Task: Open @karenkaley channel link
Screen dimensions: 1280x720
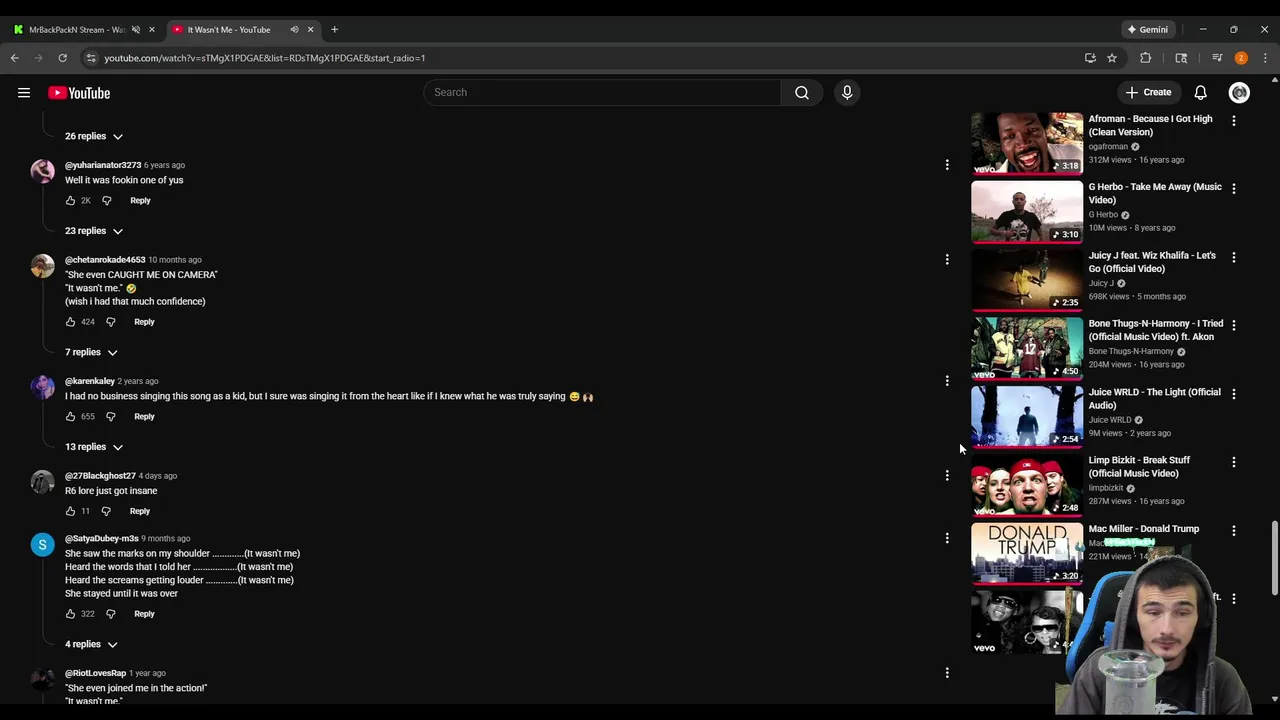Action: coord(90,381)
